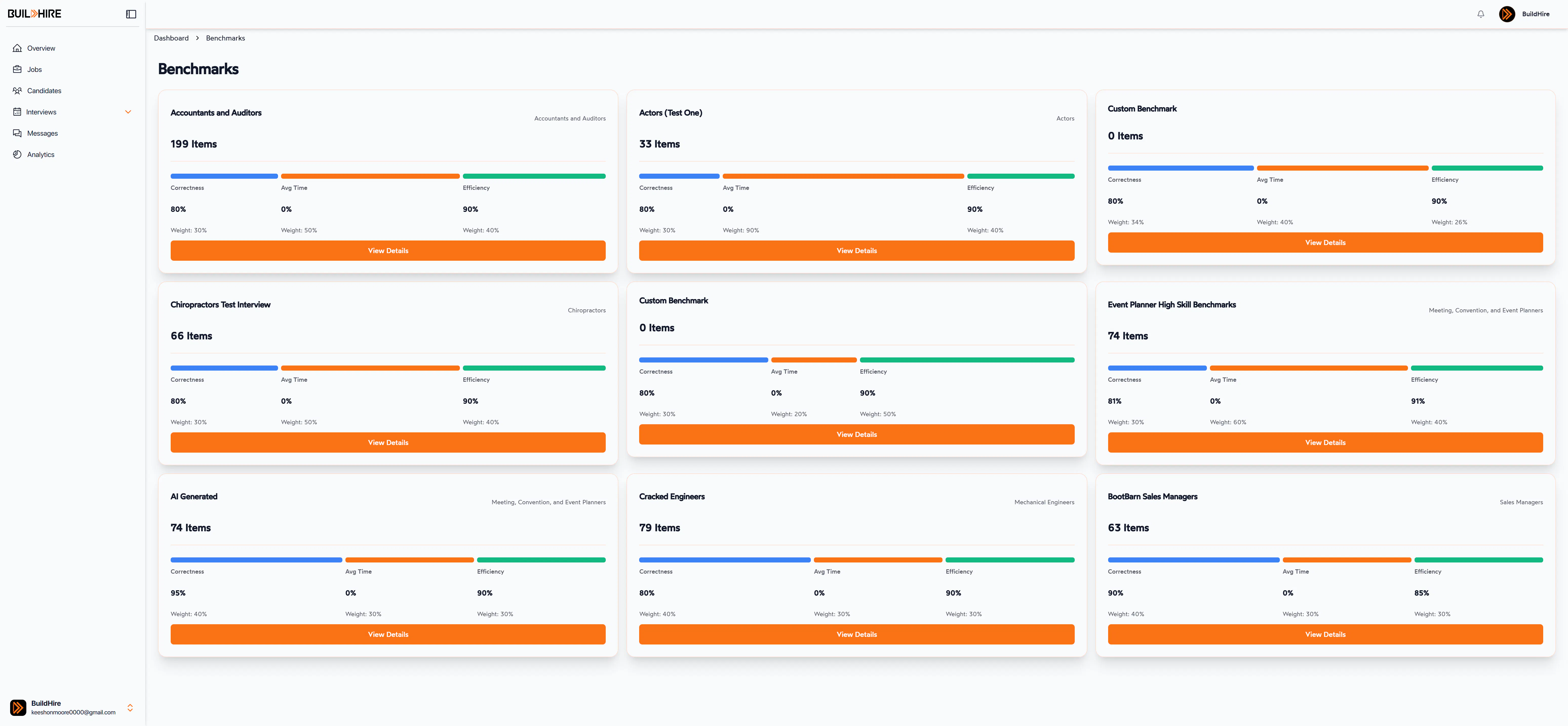
Task: View details for Event Planner High Skill Benchmarks
Action: click(1325, 442)
